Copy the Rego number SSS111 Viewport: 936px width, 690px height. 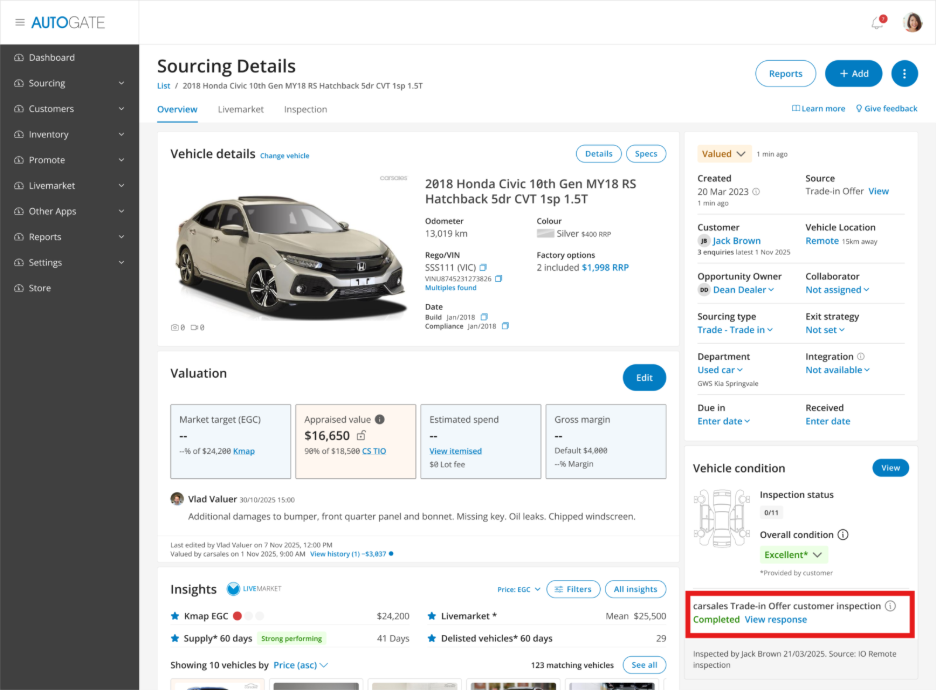483,267
